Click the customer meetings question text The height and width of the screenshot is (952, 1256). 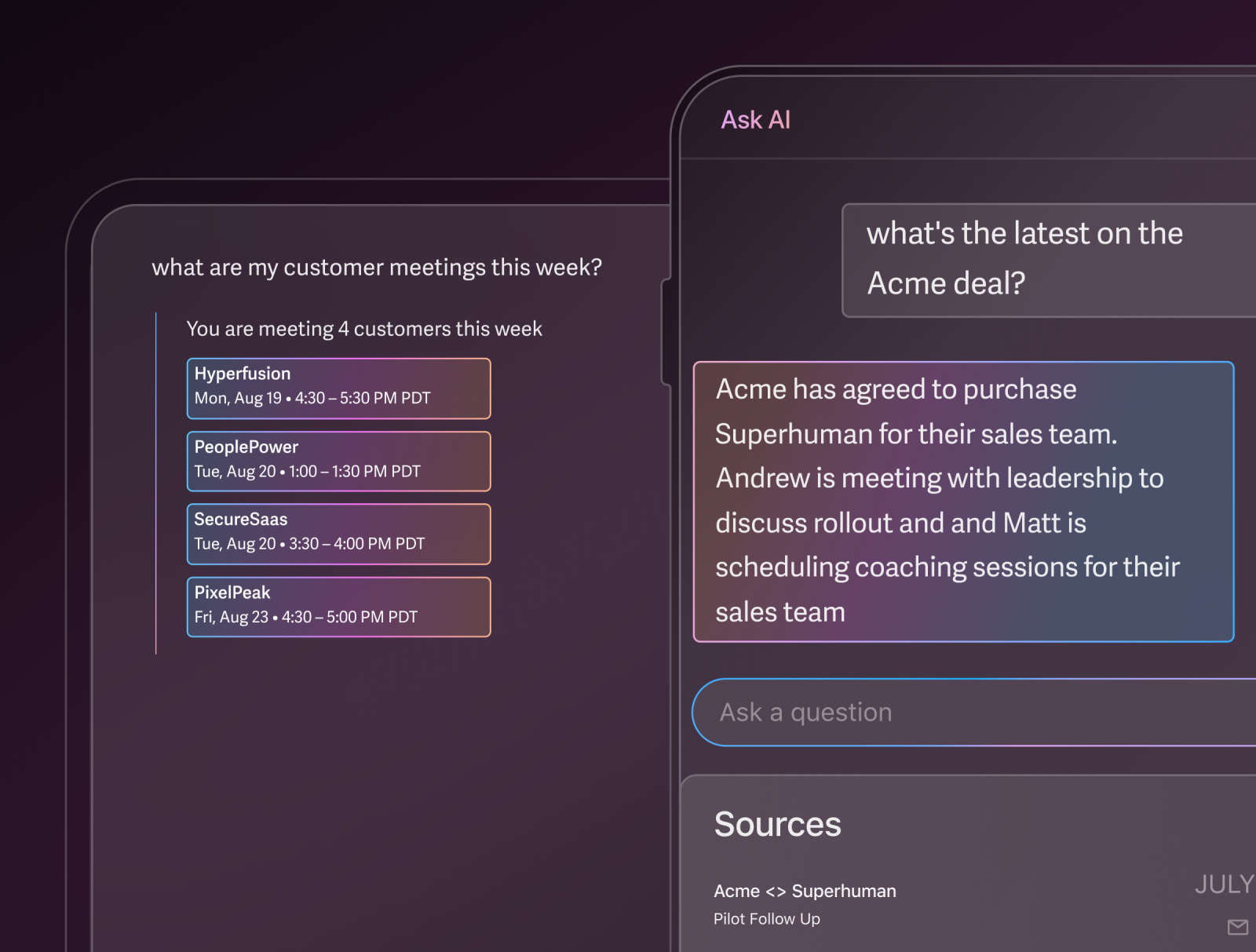coord(377,268)
